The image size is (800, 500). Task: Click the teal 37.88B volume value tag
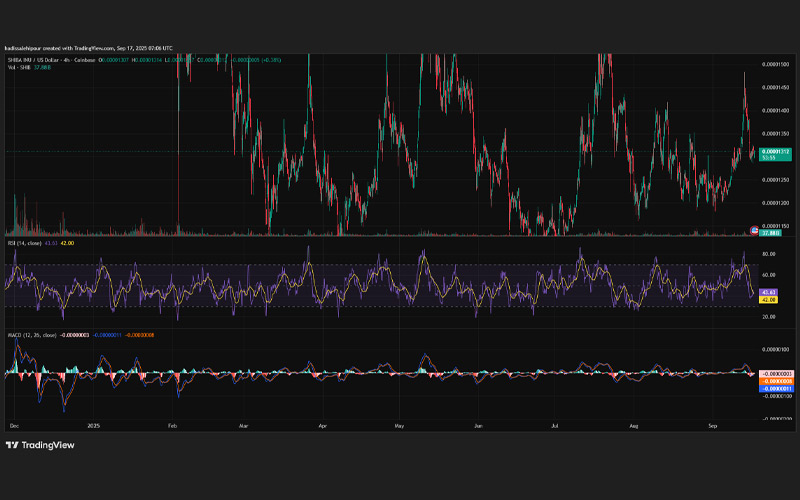tap(770, 233)
